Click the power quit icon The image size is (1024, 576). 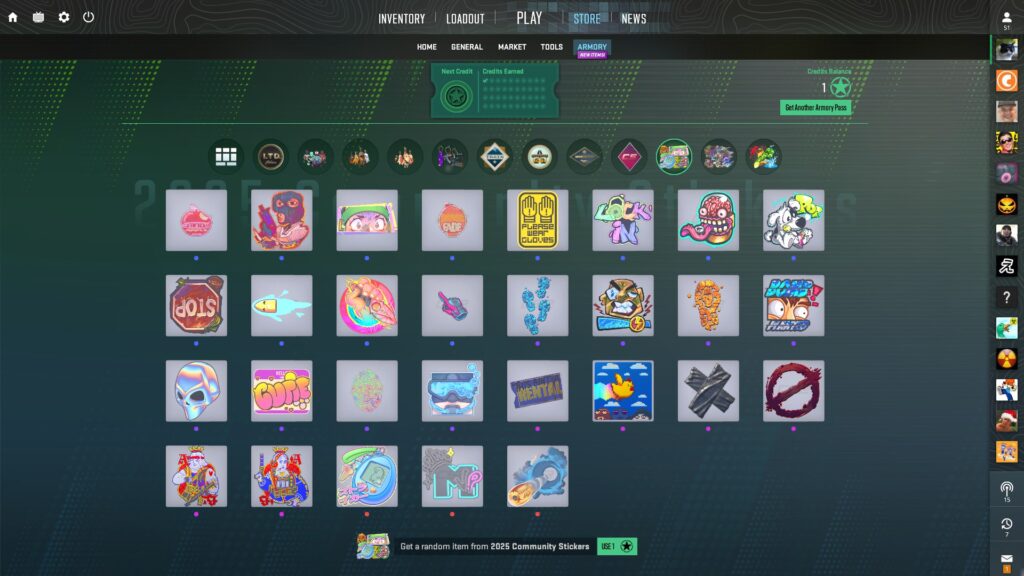[88, 17]
